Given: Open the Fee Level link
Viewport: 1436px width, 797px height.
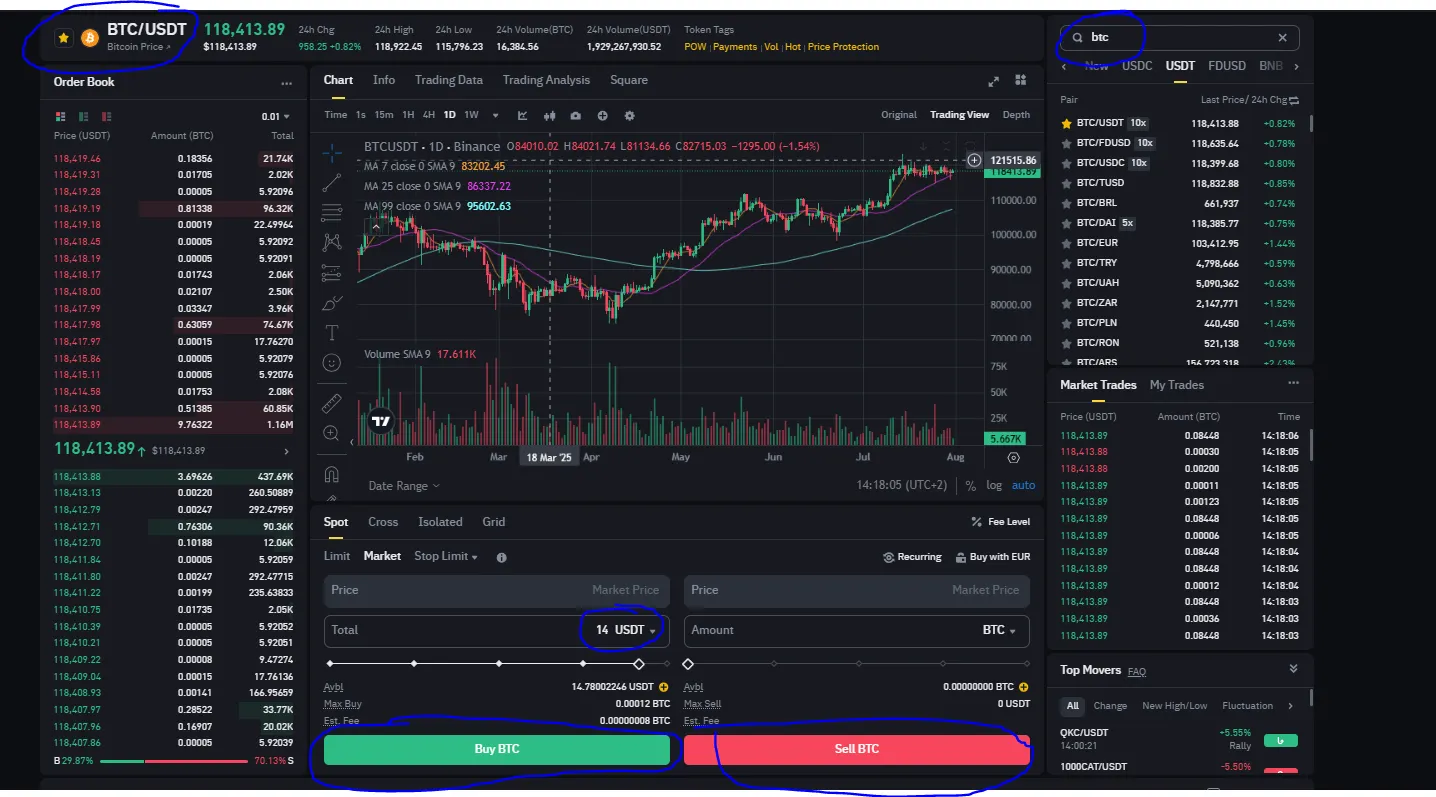Looking at the screenshot, I should pyautogui.click(x=1000, y=522).
